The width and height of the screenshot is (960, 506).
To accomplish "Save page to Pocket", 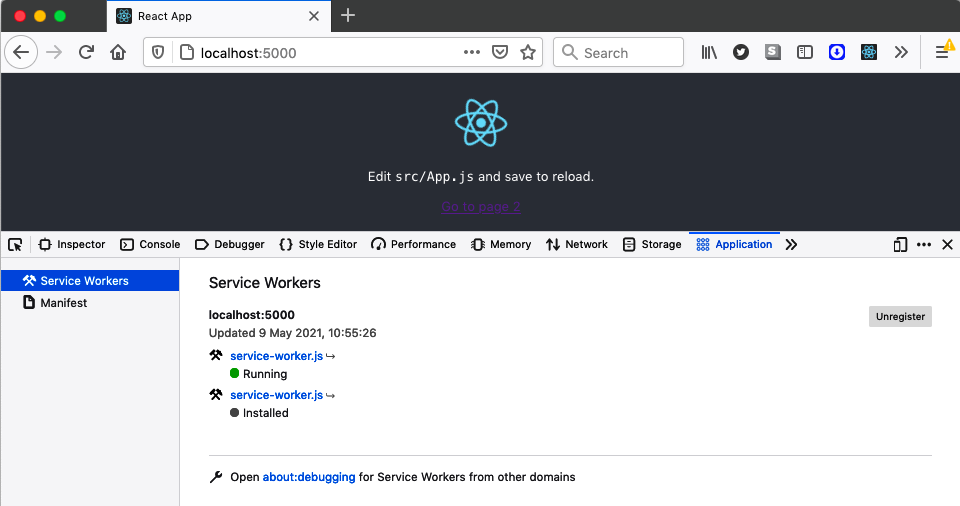I will point(500,53).
